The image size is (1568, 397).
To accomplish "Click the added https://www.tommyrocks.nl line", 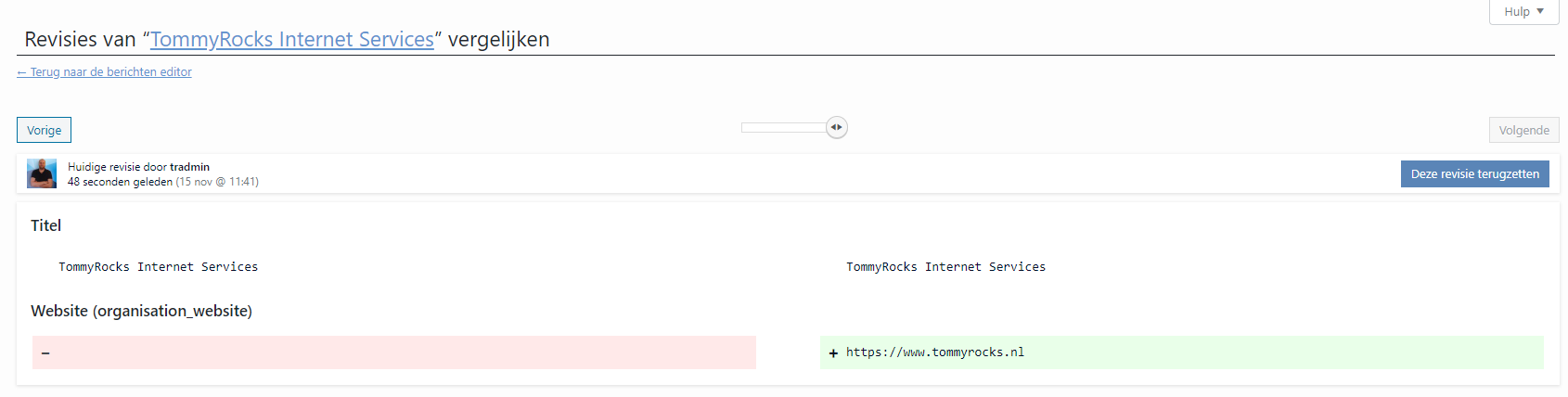I will [x=1182, y=352].
